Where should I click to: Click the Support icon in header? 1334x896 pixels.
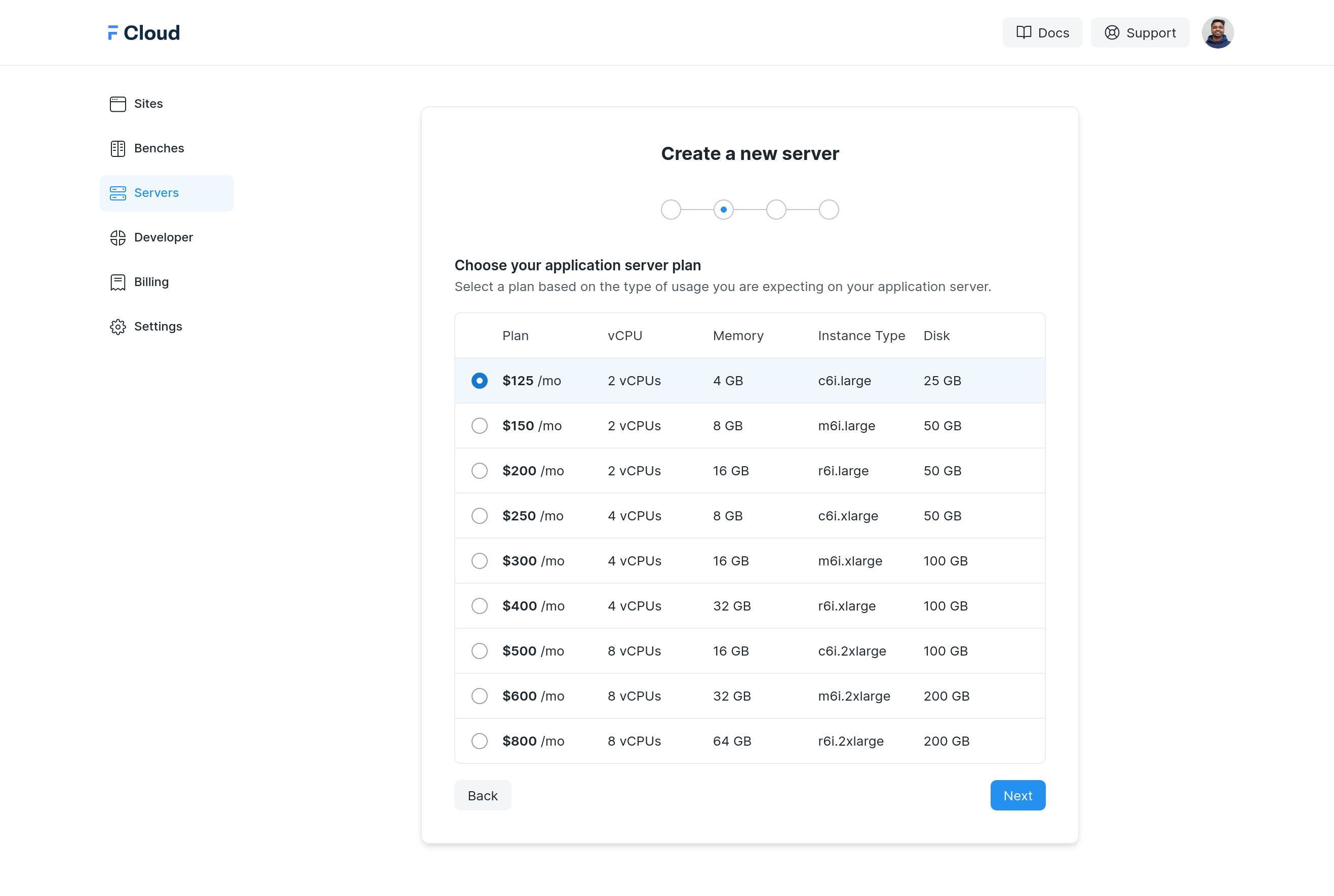pos(1111,32)
